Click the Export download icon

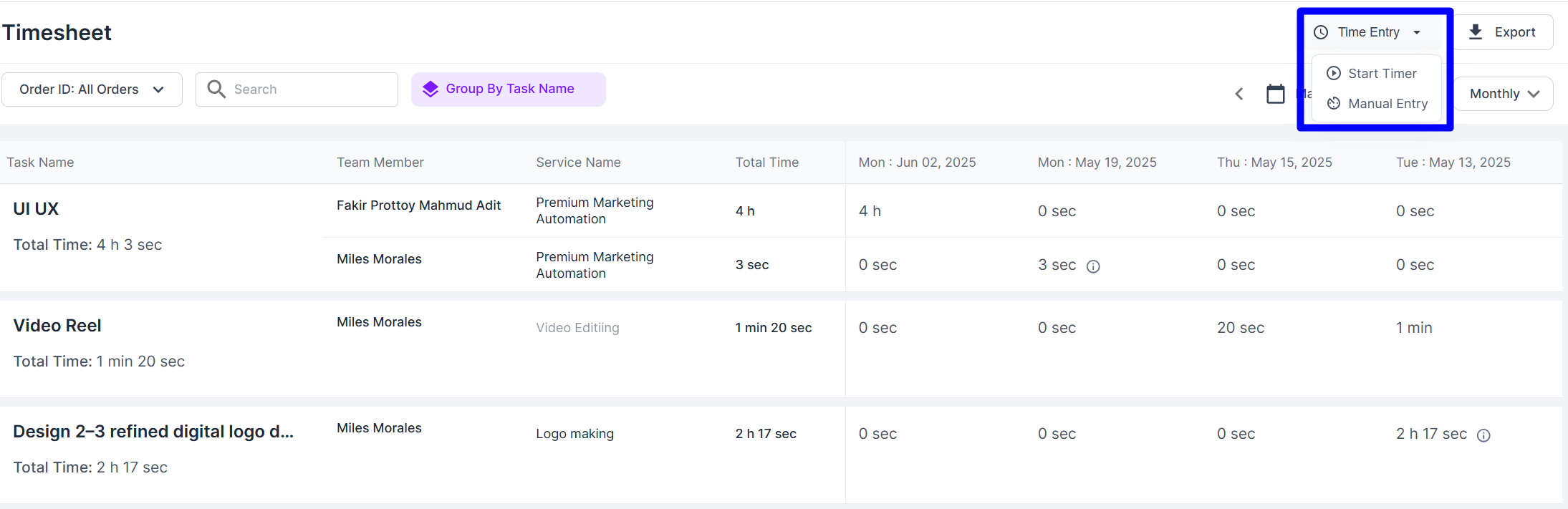pyautogui.click(x=1476, y=32)
